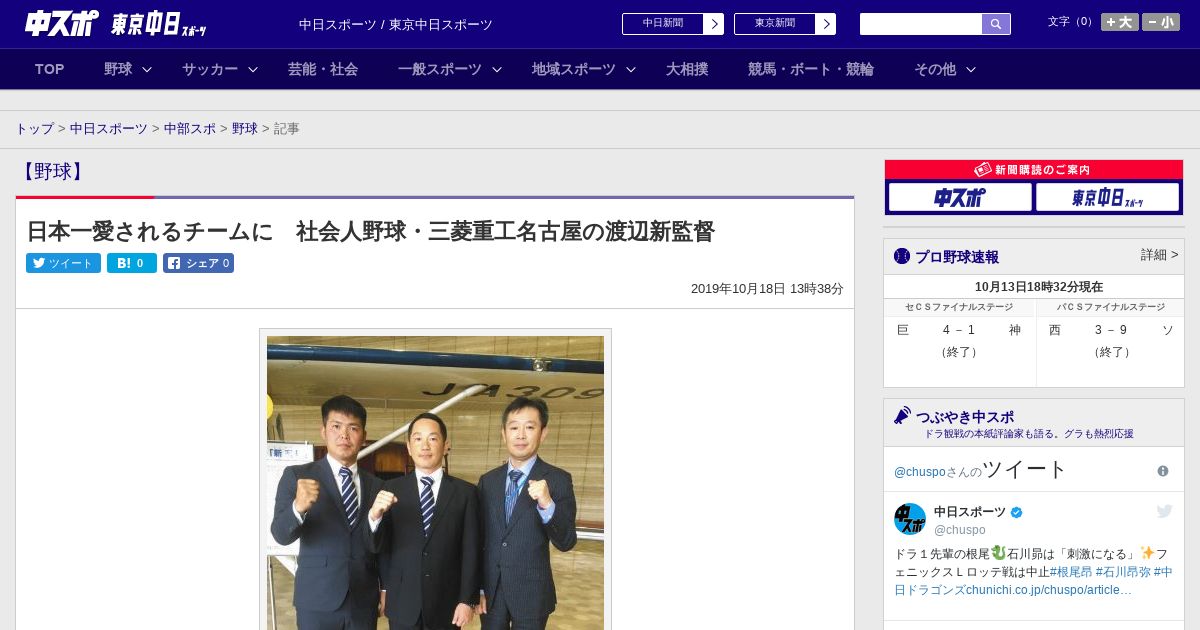Click トップ breadcrumb link
The width and height of the screenshot is (1200, 630).
point(34,129)
